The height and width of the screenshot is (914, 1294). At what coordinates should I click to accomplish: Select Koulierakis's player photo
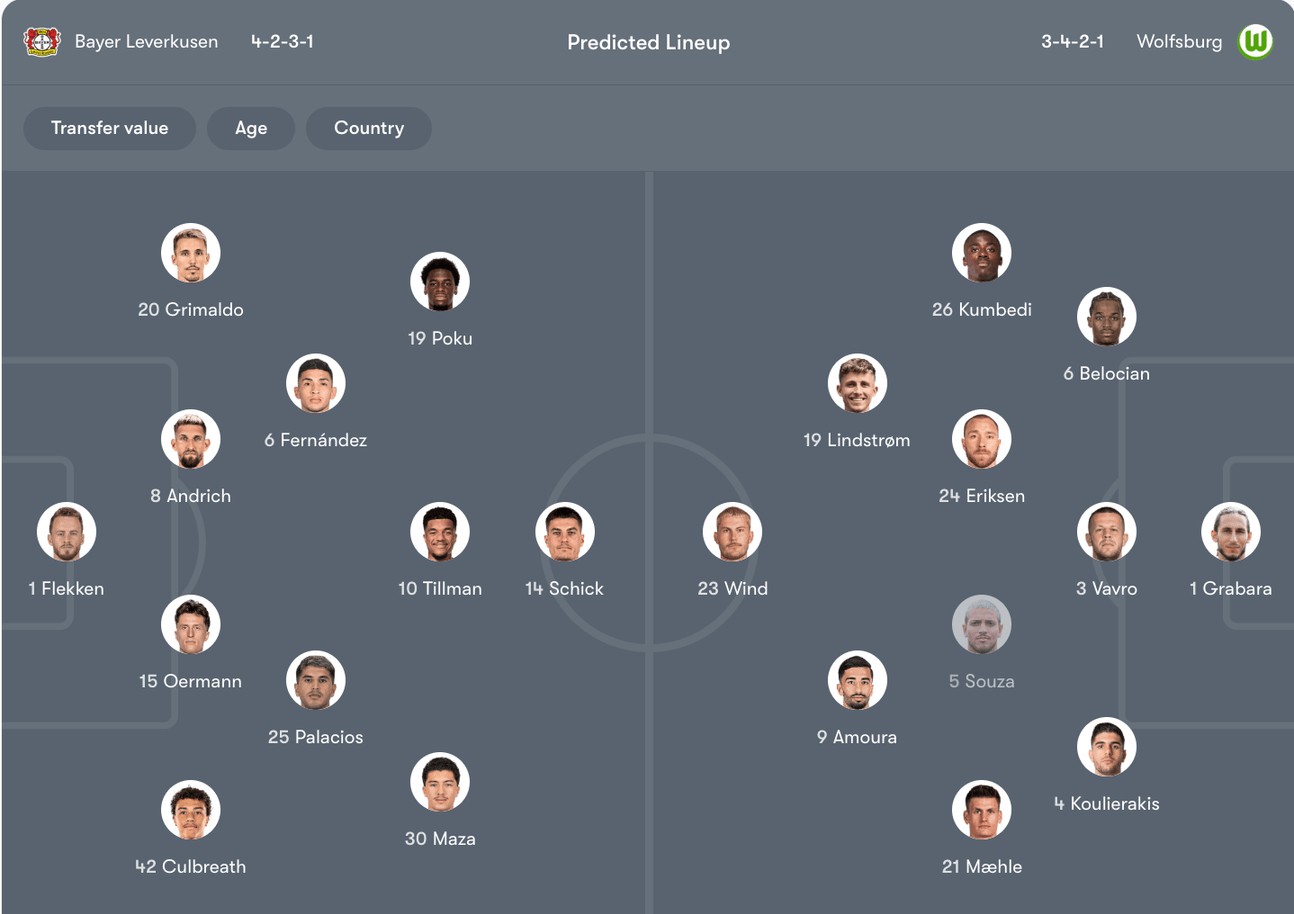point(1107,747)
